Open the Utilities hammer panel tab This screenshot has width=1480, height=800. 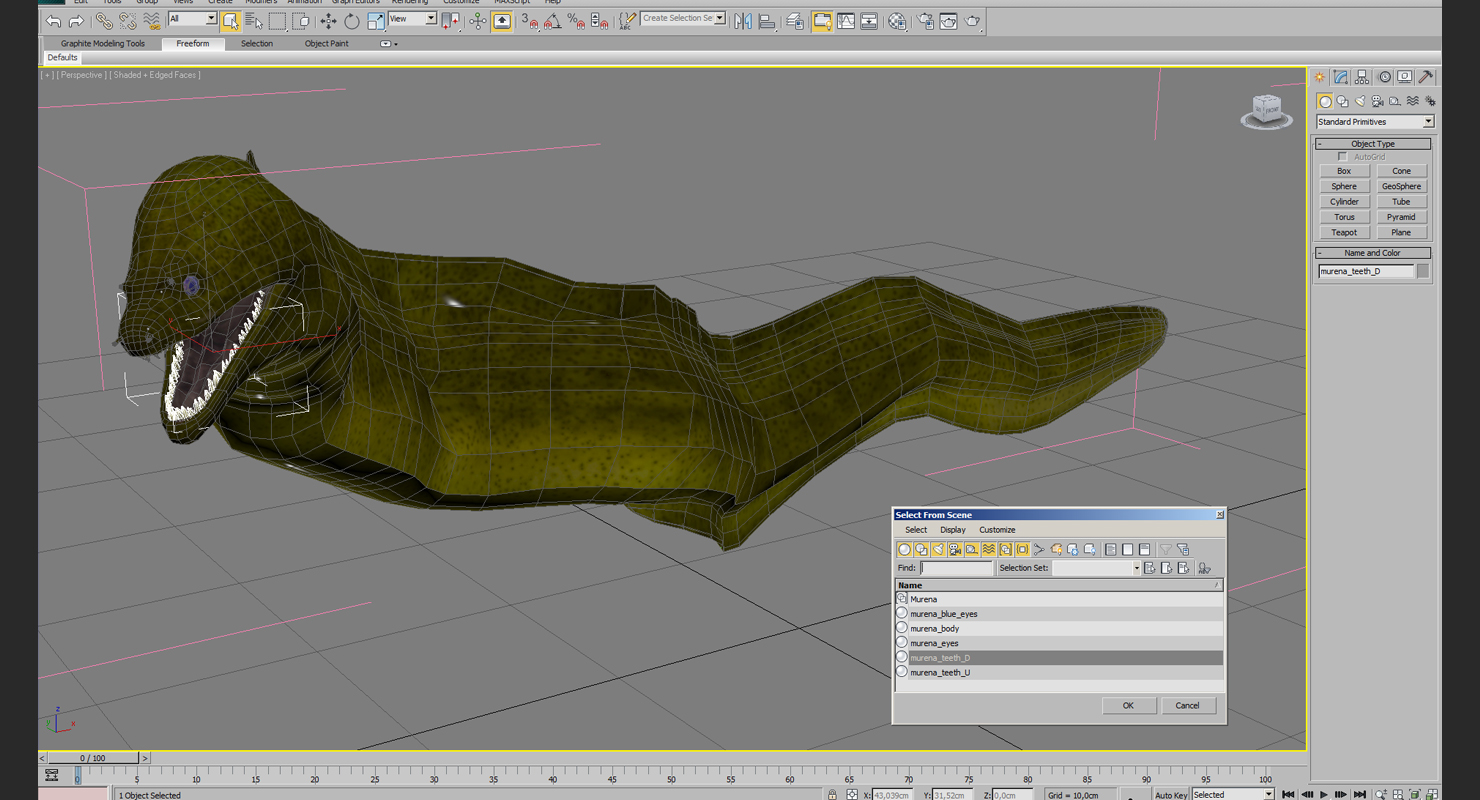(x=1426, y=77)
